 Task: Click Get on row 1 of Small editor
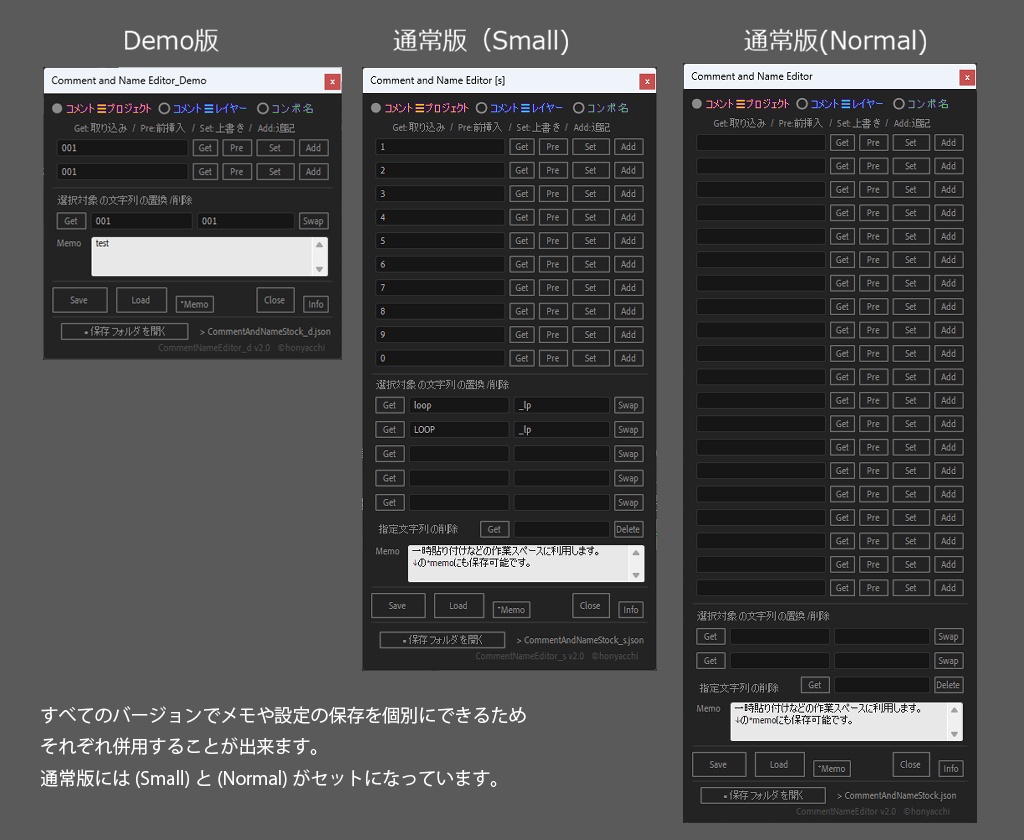click(x=522, y=147)
